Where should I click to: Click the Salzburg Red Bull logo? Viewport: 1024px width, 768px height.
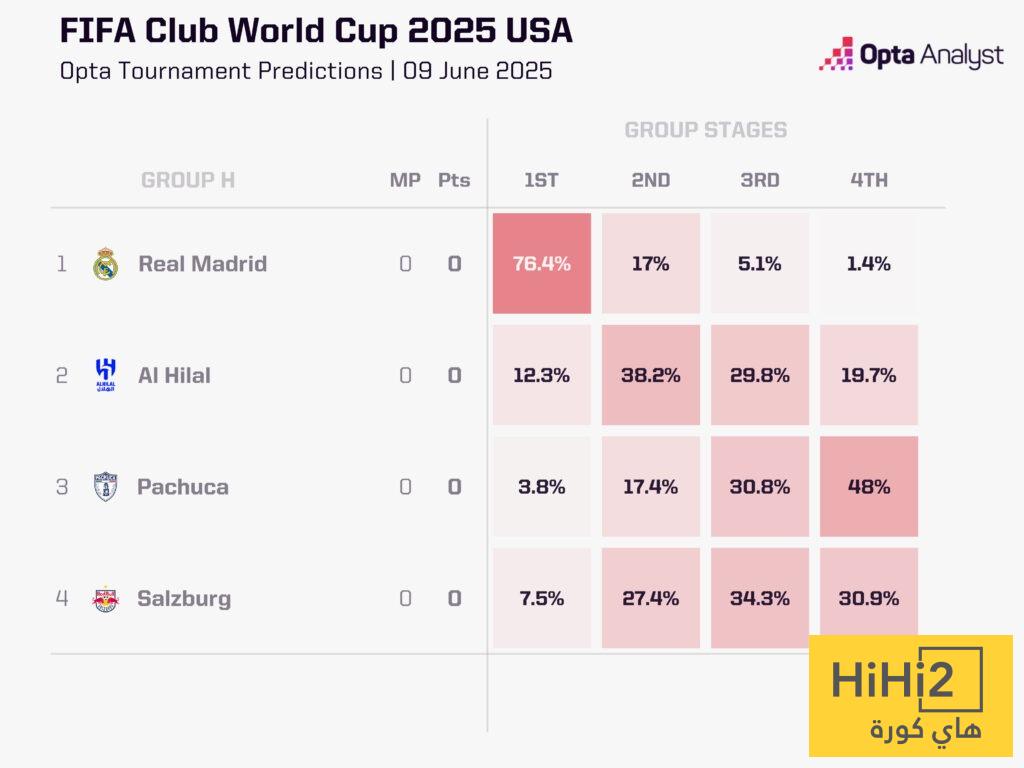click(x=105, y=599)
